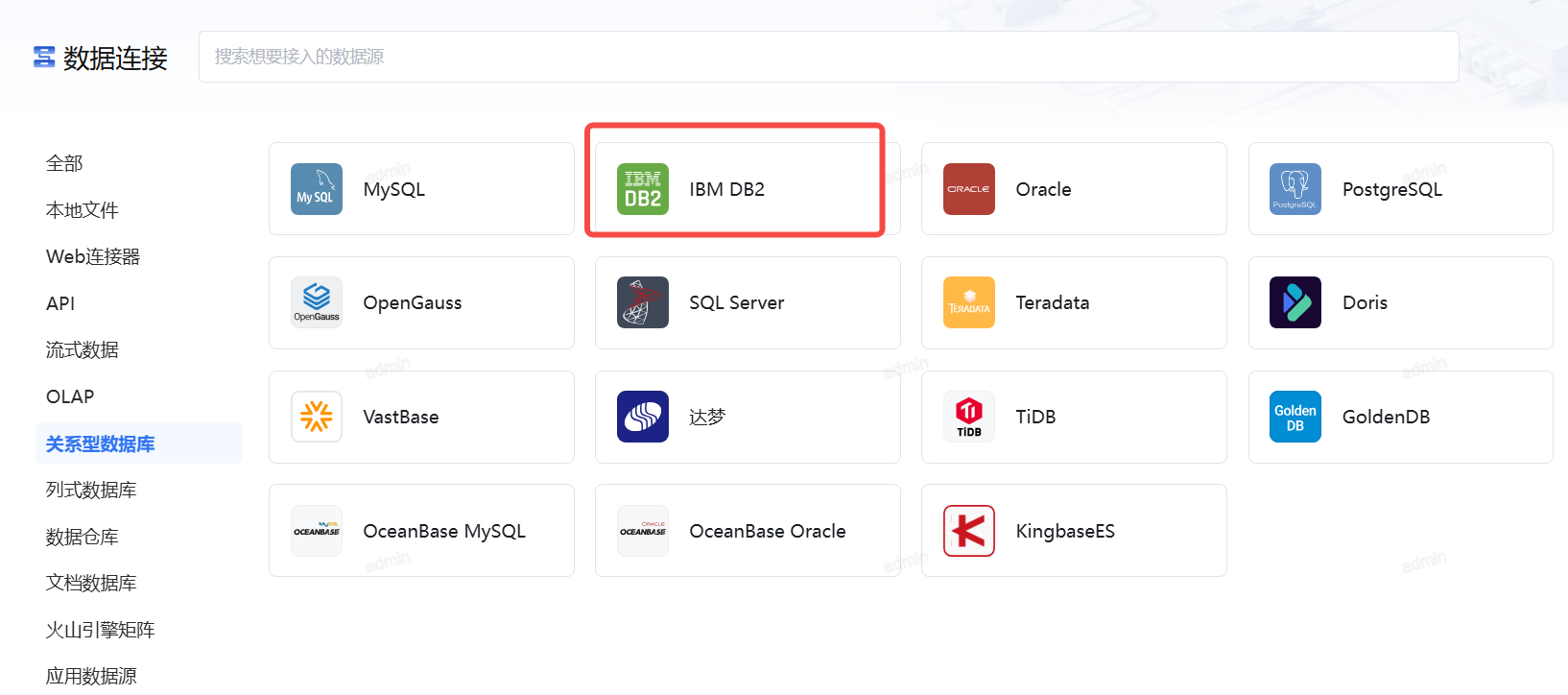
Task: Pick the VastBase card label
Action: (401, 417)
